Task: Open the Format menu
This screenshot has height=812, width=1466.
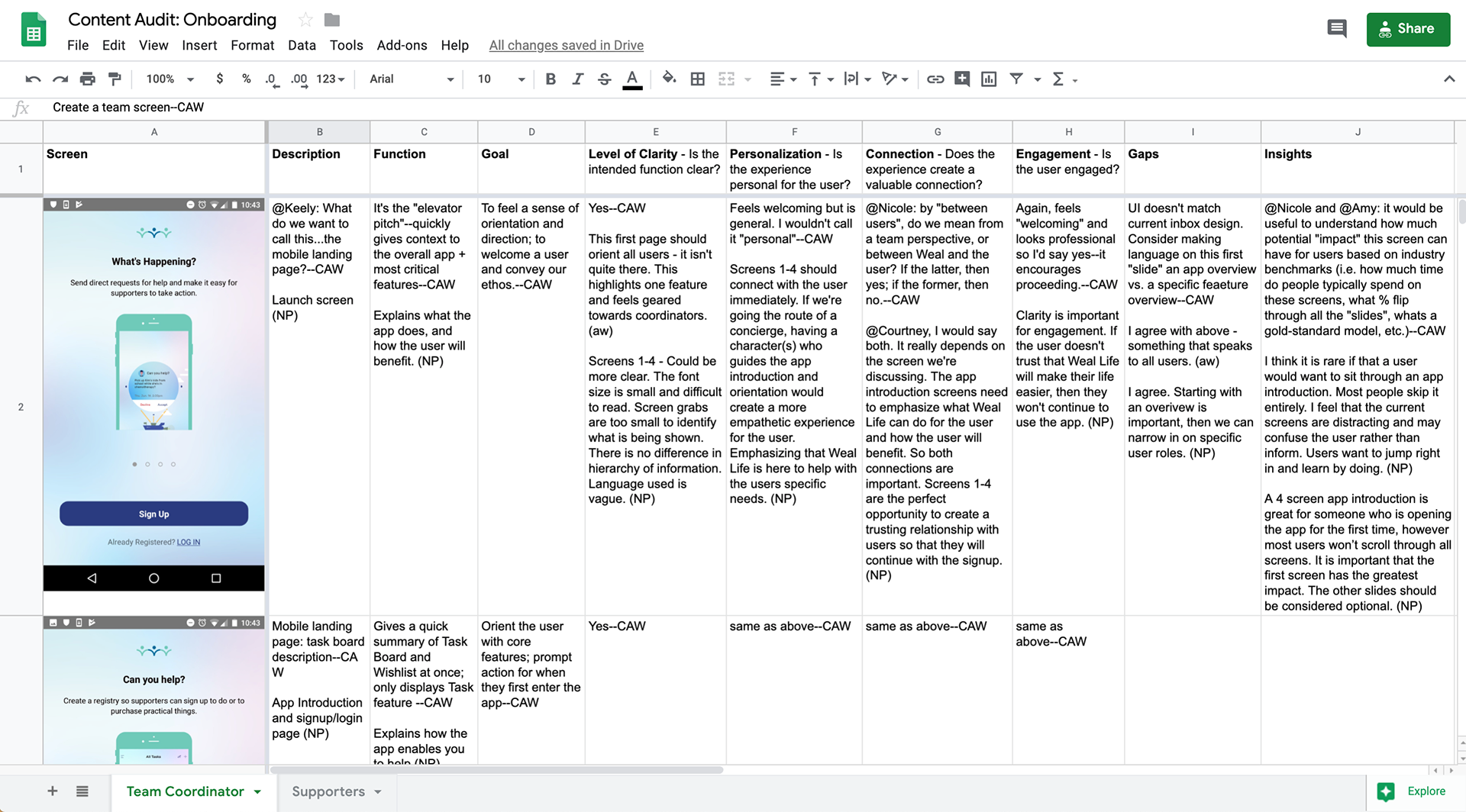Action: 253,45
